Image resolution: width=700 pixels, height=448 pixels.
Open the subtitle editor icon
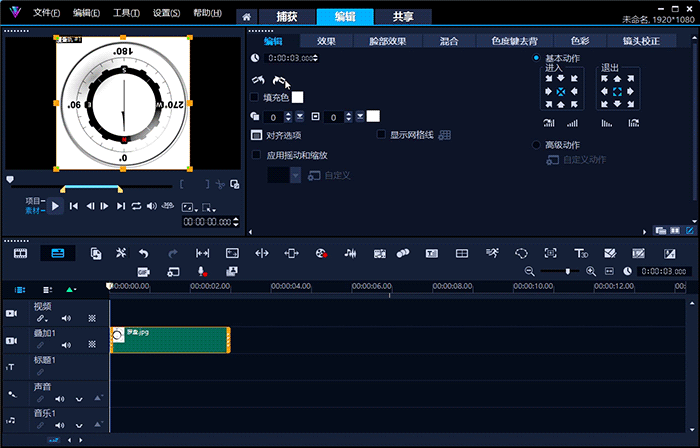pos(432,253)
